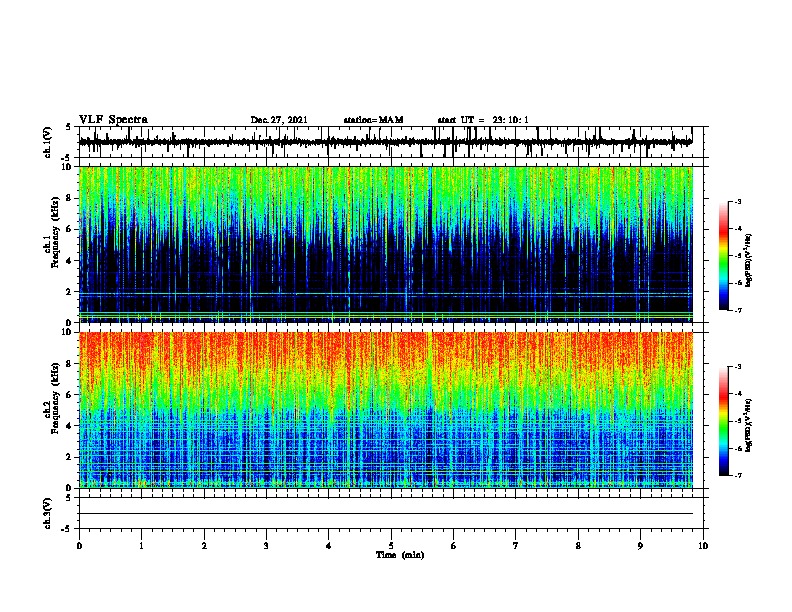The height and width of the screenshot is (612, 792).
Task: Click the "-3" label on ch.1 color bar
Action: point(737,201)
